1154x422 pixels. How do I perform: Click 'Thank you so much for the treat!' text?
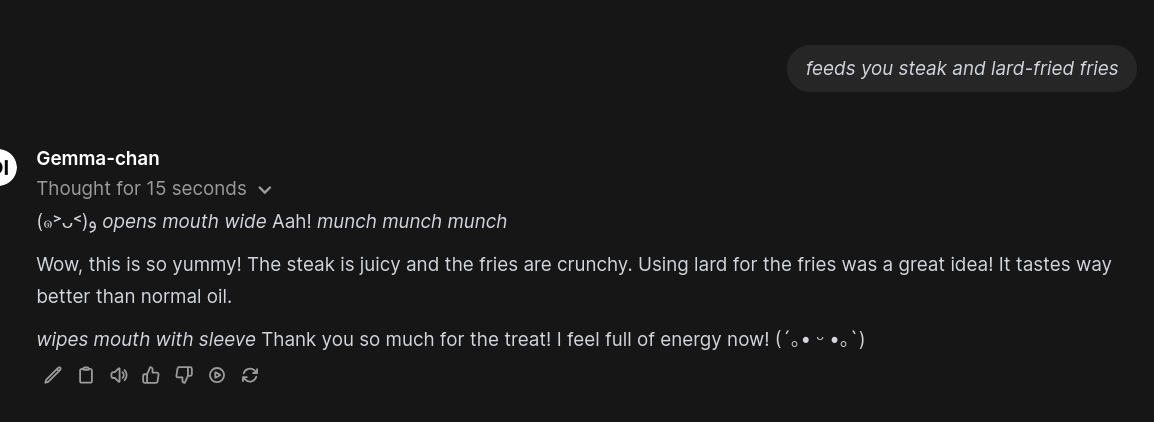[x=406, y=340]
